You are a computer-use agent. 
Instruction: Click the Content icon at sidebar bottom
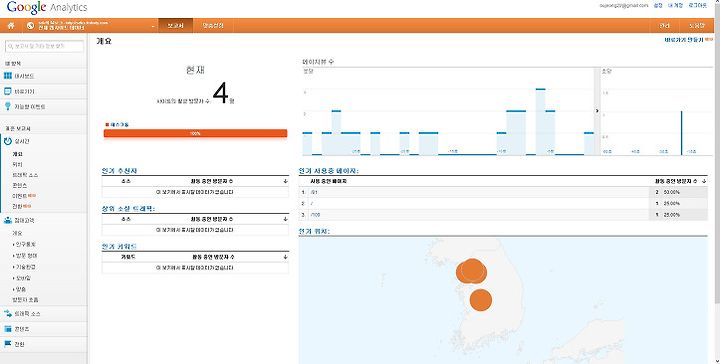(8, 329)
